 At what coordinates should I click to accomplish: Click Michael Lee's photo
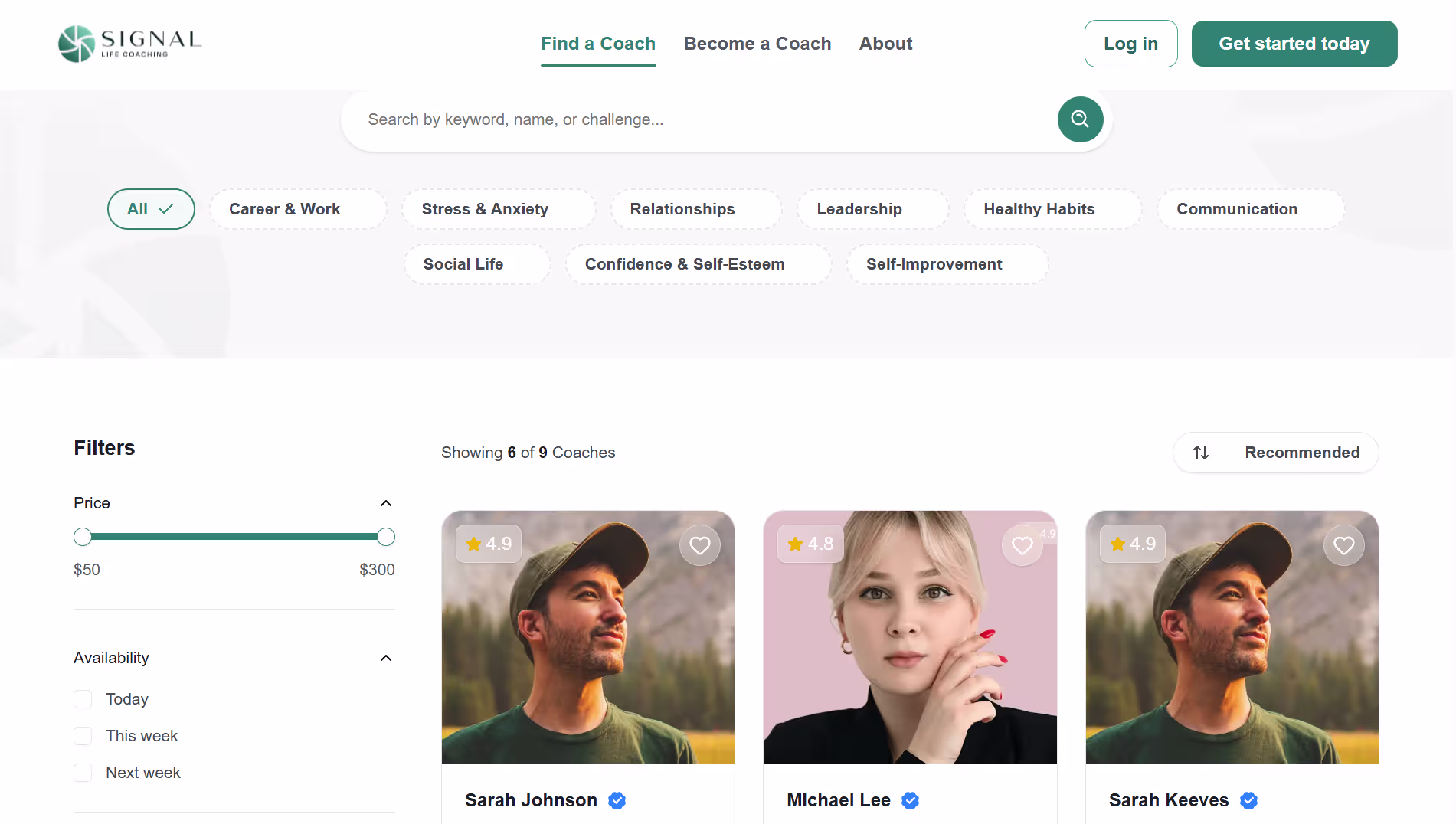910,637
